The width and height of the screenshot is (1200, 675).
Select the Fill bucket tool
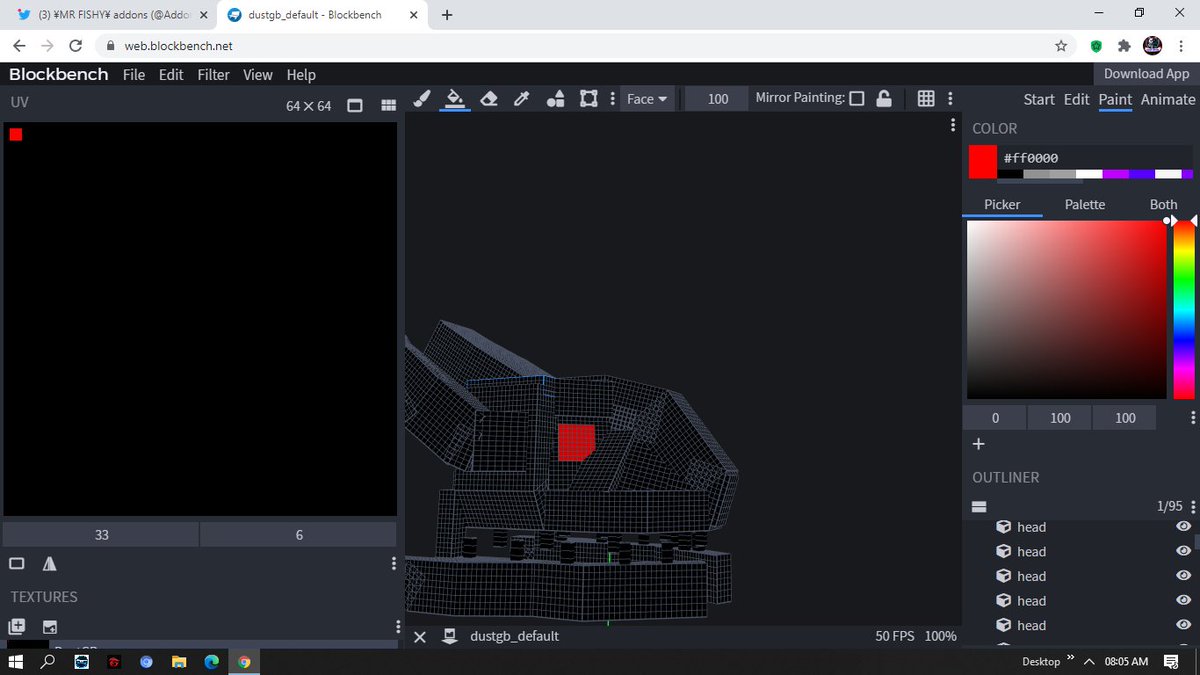click(x=455, y=98)
